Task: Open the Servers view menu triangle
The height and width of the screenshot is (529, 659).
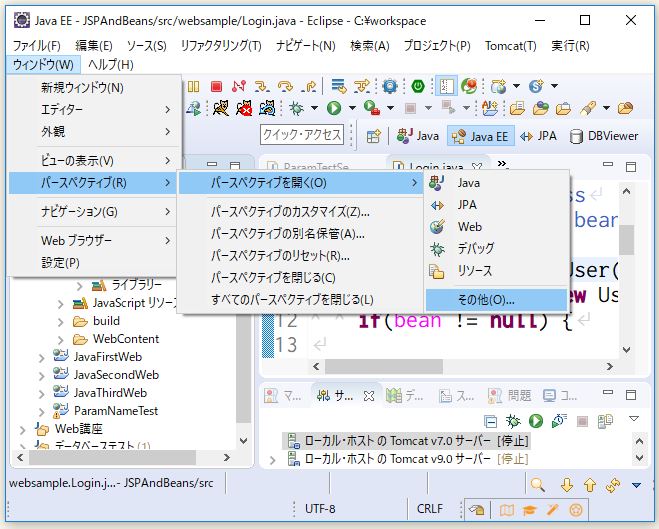Action: coord(634,419)
